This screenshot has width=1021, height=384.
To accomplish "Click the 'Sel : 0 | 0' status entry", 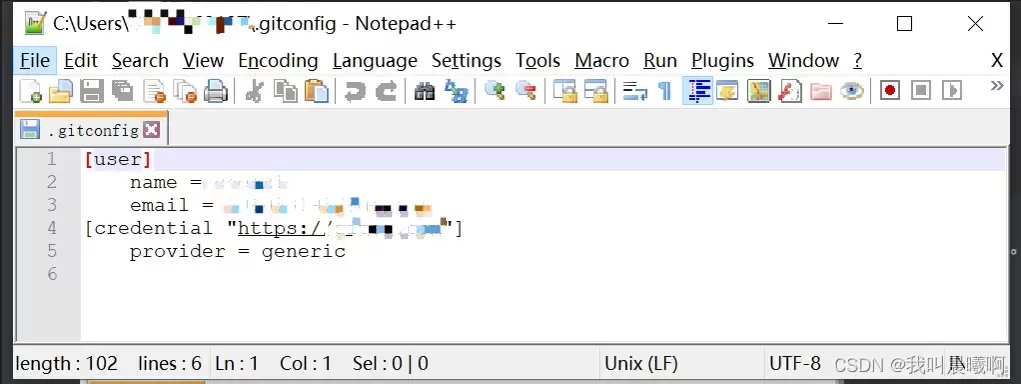I will click(x=390, y=363).
